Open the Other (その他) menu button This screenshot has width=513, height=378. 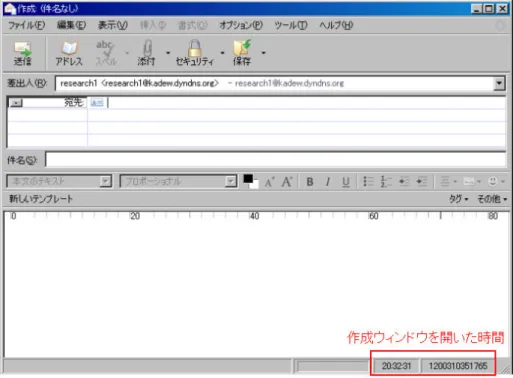pyautogui.click(x=492, y=199)
